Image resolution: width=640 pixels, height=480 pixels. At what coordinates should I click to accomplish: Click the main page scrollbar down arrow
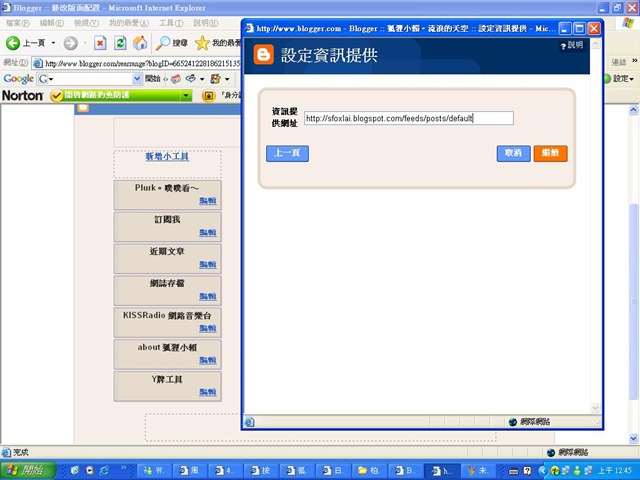tap(633, 439)
